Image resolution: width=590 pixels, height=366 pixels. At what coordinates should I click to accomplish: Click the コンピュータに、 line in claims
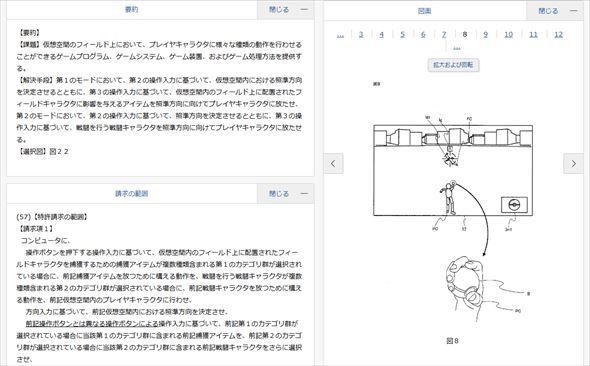click(46, 240)
